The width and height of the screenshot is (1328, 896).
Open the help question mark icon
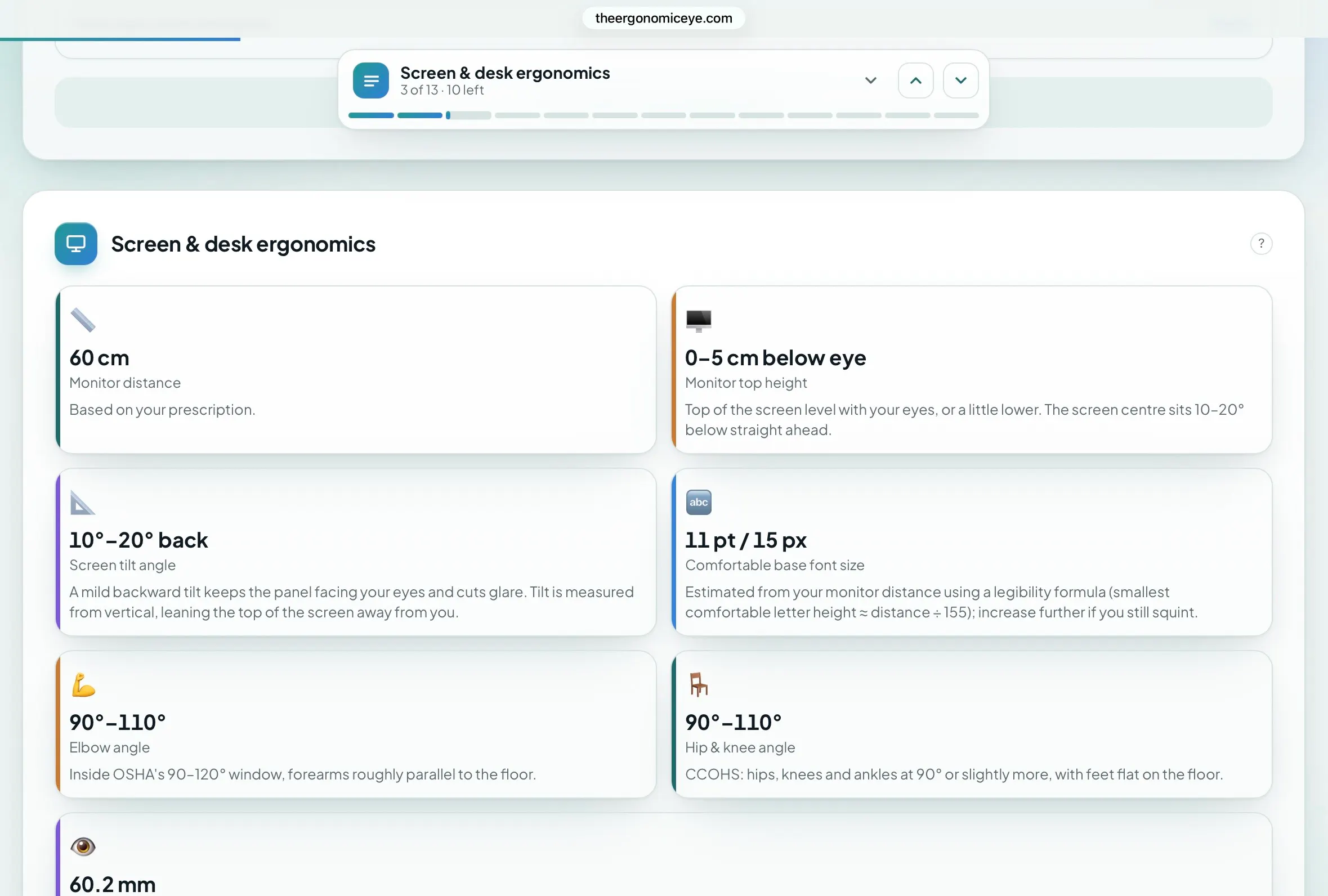(x=1261, y=244)
